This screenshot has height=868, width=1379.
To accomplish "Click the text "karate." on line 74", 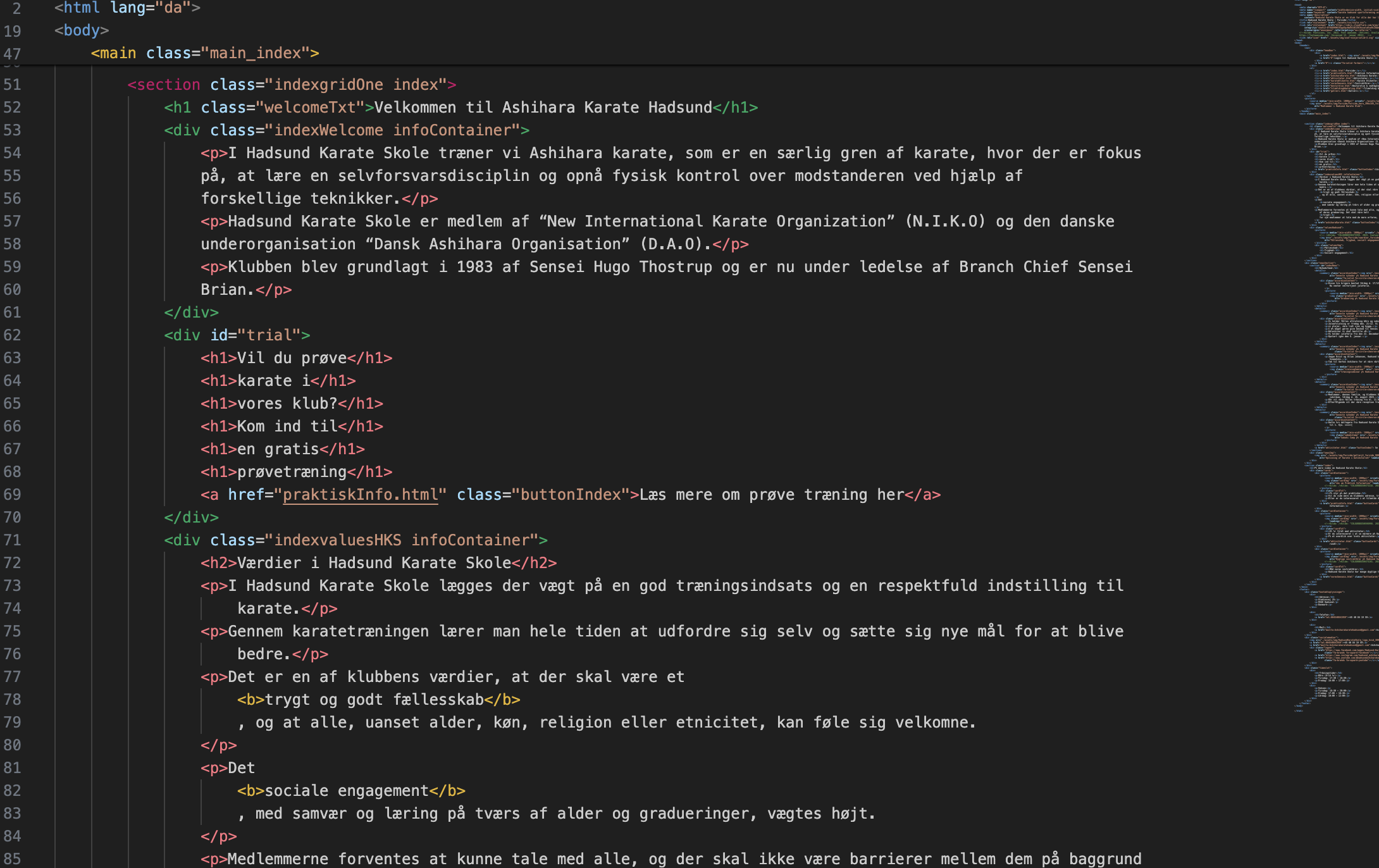I will pos(269,609).
